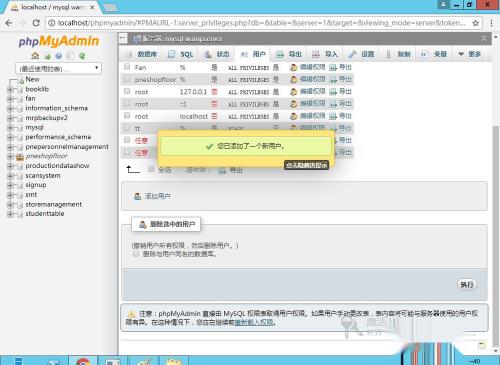Screen dimensions: 500x365
Task: Open the recent tables dropdown
Action: [x=58, y=68]
